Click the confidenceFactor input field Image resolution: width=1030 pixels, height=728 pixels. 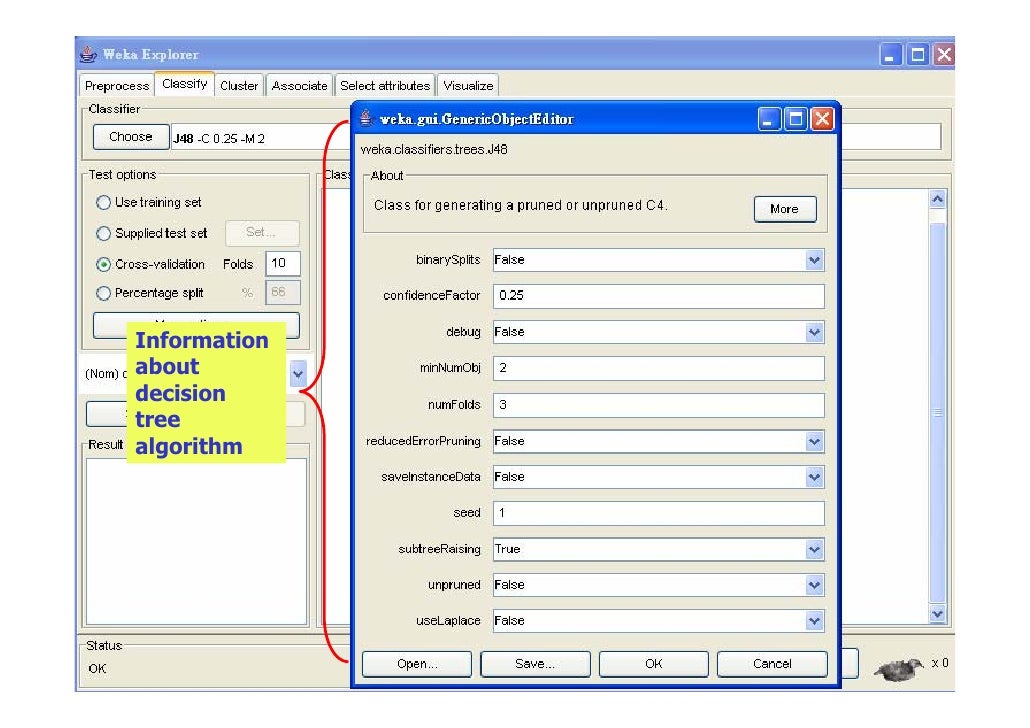click(x=659, y=296)
